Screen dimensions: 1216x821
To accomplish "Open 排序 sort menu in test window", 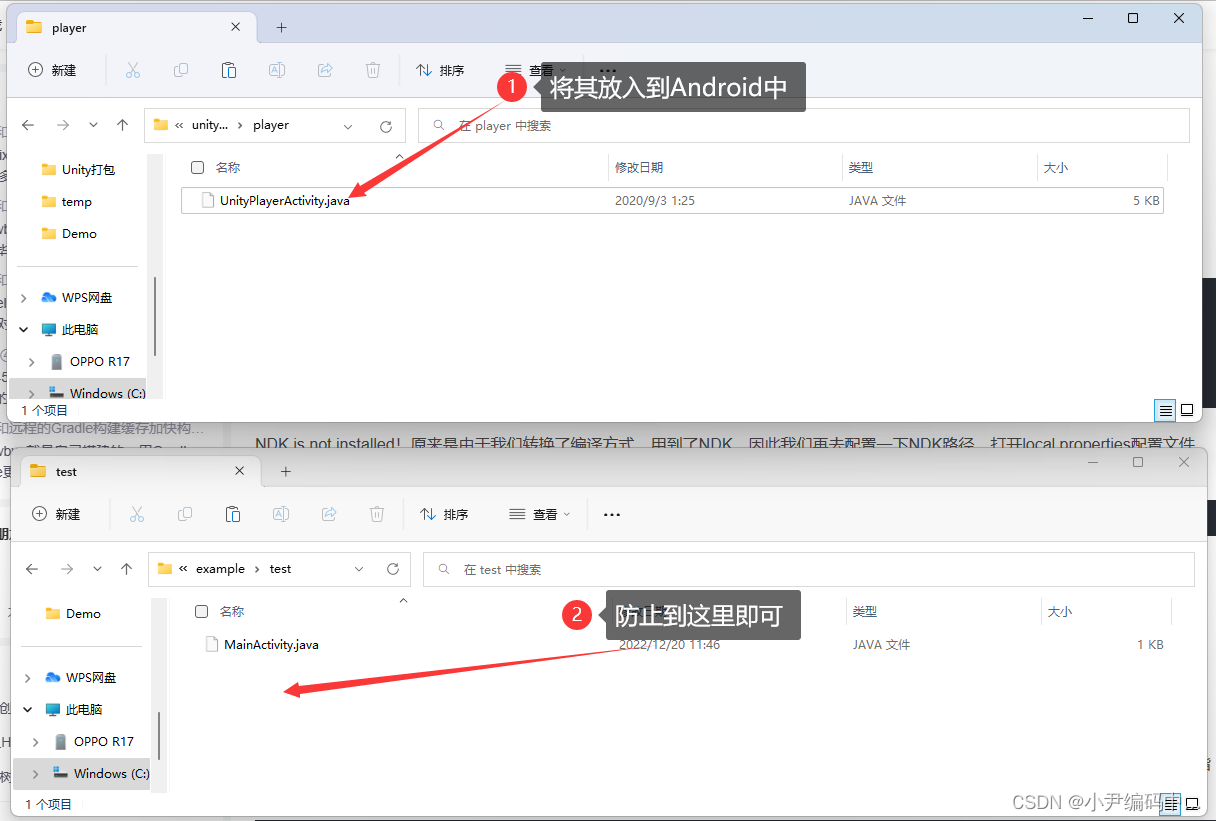I will pyautogui.click(x=444, y=514).
